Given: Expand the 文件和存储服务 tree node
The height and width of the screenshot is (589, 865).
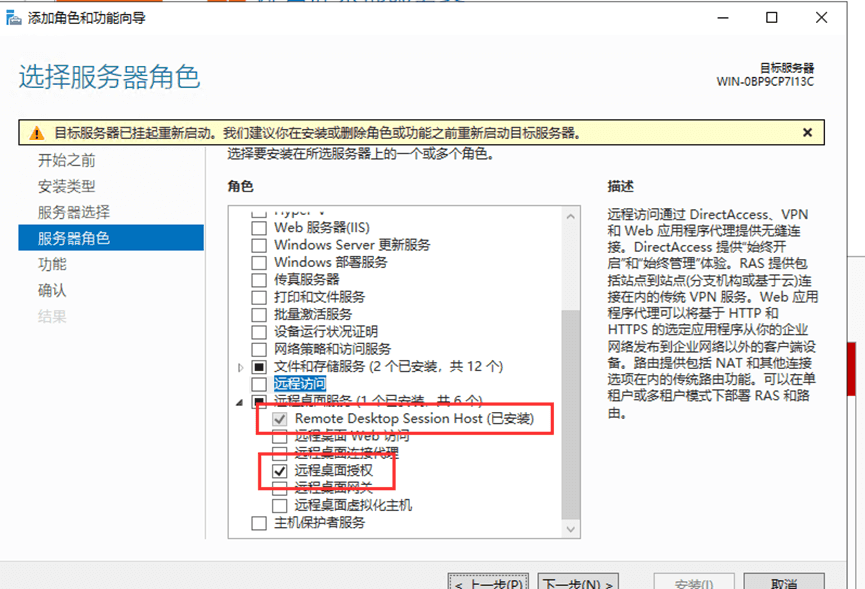Looking at the screenshot, I should (x=240, y=367).
